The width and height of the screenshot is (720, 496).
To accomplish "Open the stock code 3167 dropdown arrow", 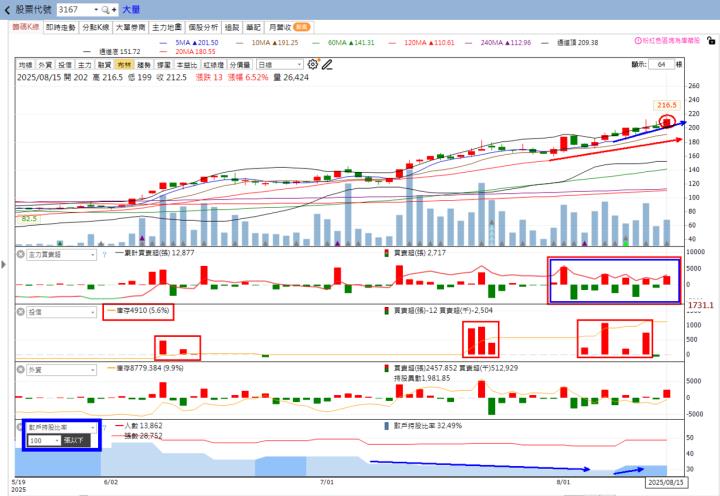I will tap(96, 10).
